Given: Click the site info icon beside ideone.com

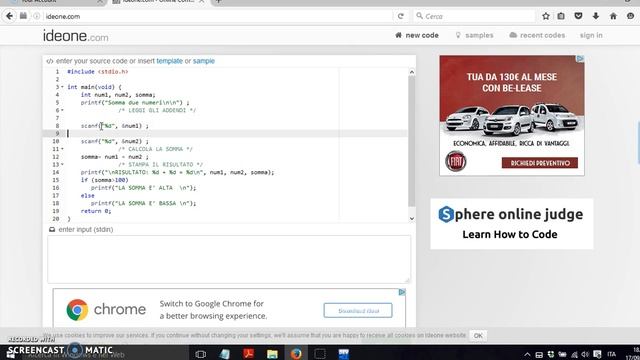Looking at the screenshot, I should (x=36, y=16).
